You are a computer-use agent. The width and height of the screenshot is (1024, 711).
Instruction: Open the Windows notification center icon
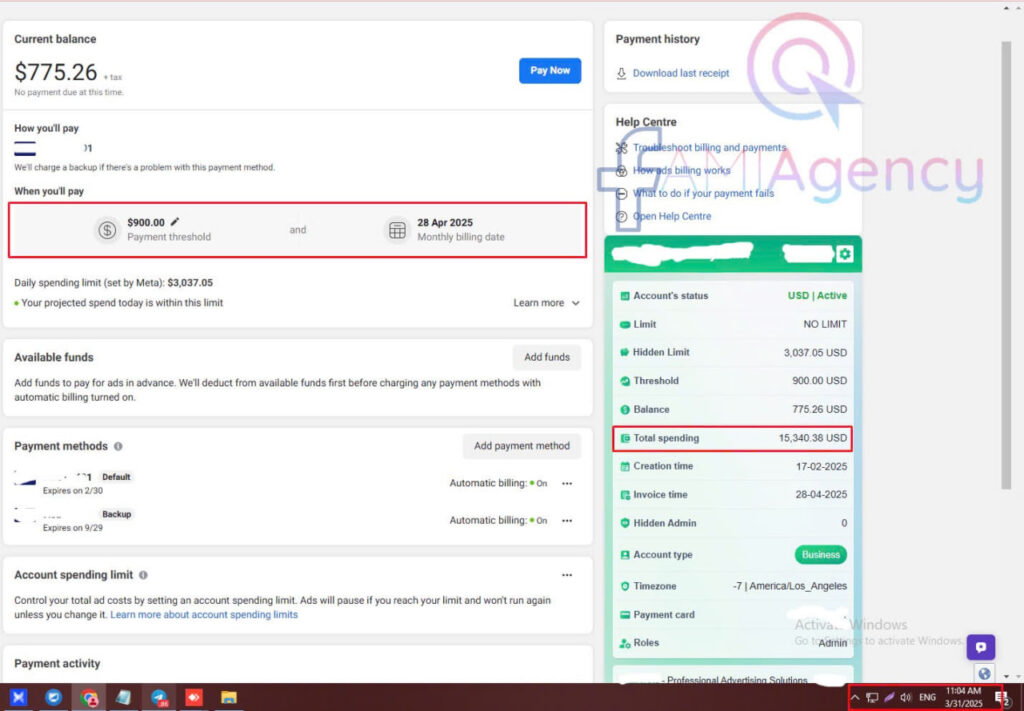point(1001,699)
